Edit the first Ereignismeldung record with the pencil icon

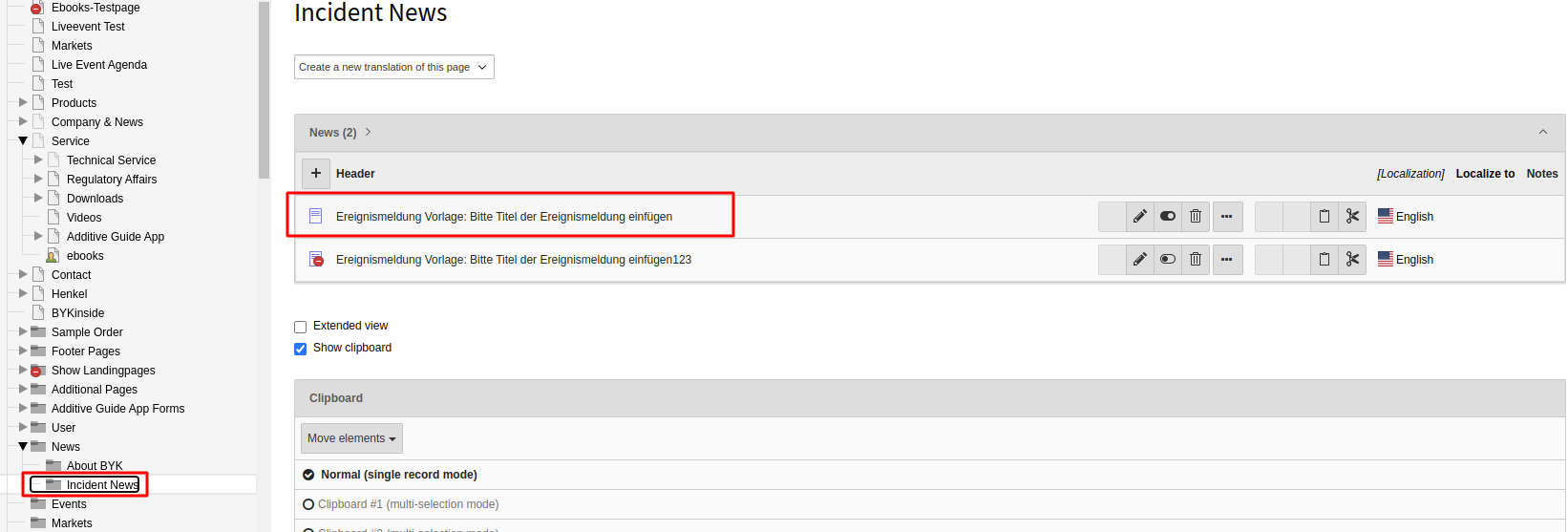[x=1140, y=217]
